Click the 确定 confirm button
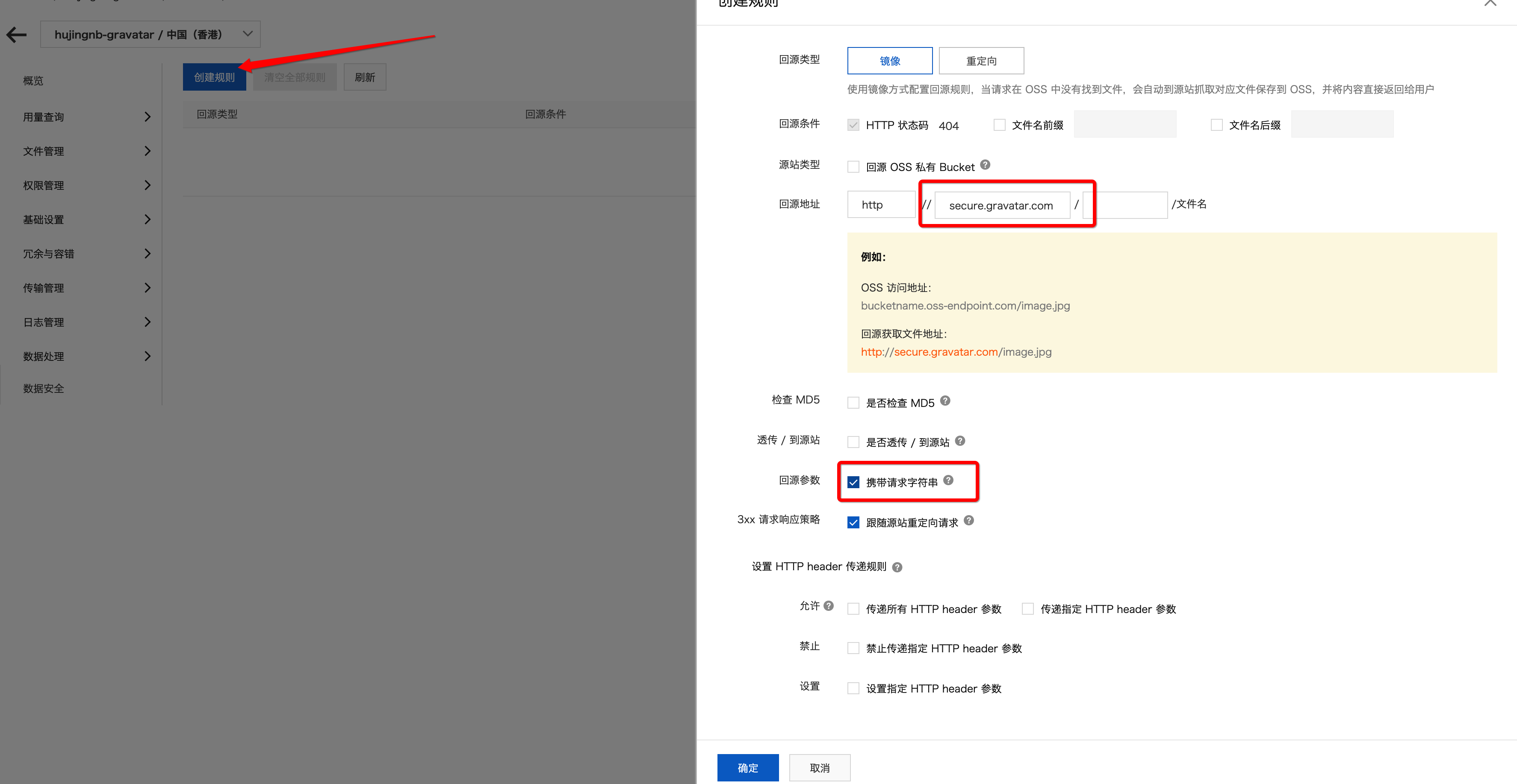1517x784 pixels. [x=748, y=767]
